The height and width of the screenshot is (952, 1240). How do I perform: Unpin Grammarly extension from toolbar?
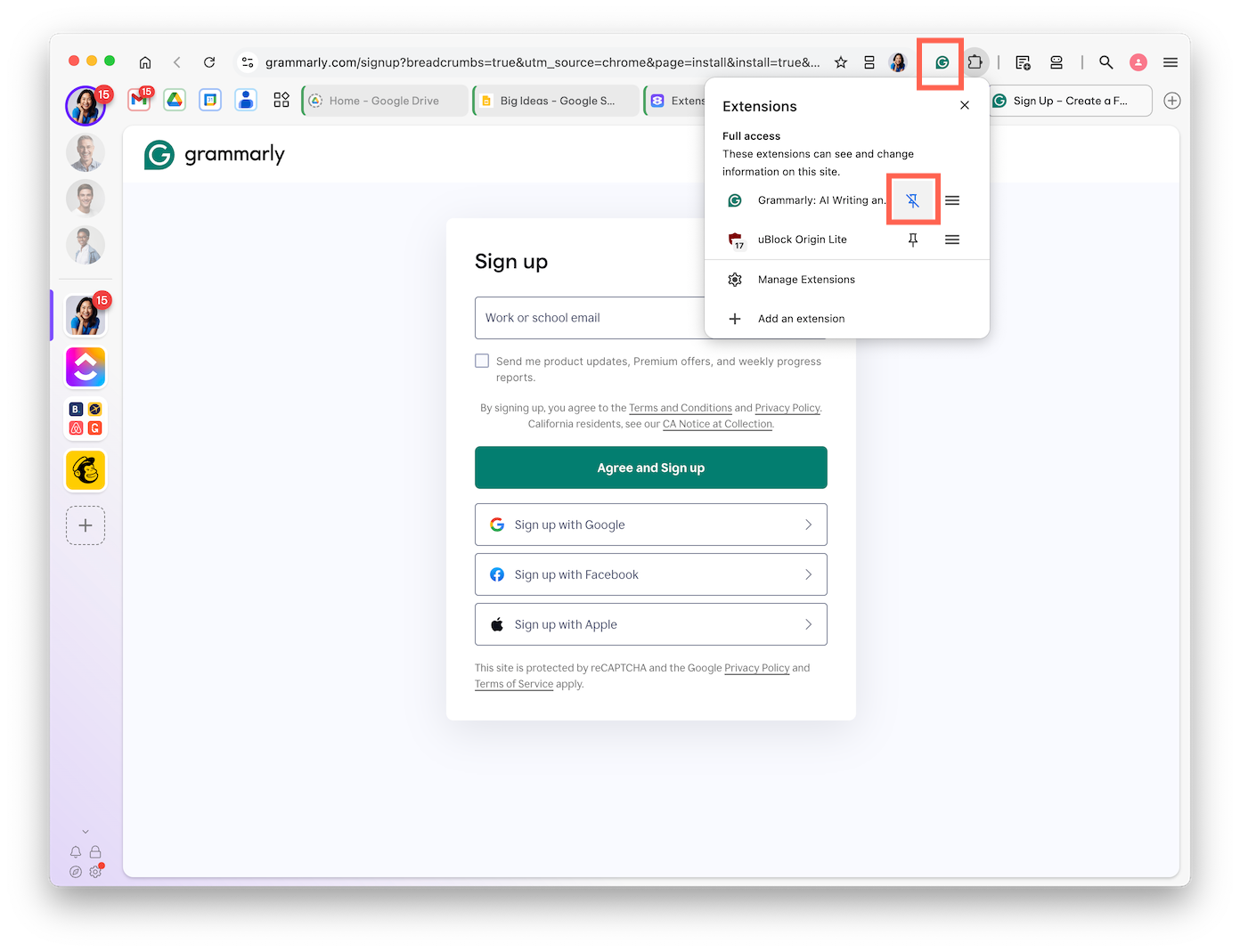click(x=913, y=200)
